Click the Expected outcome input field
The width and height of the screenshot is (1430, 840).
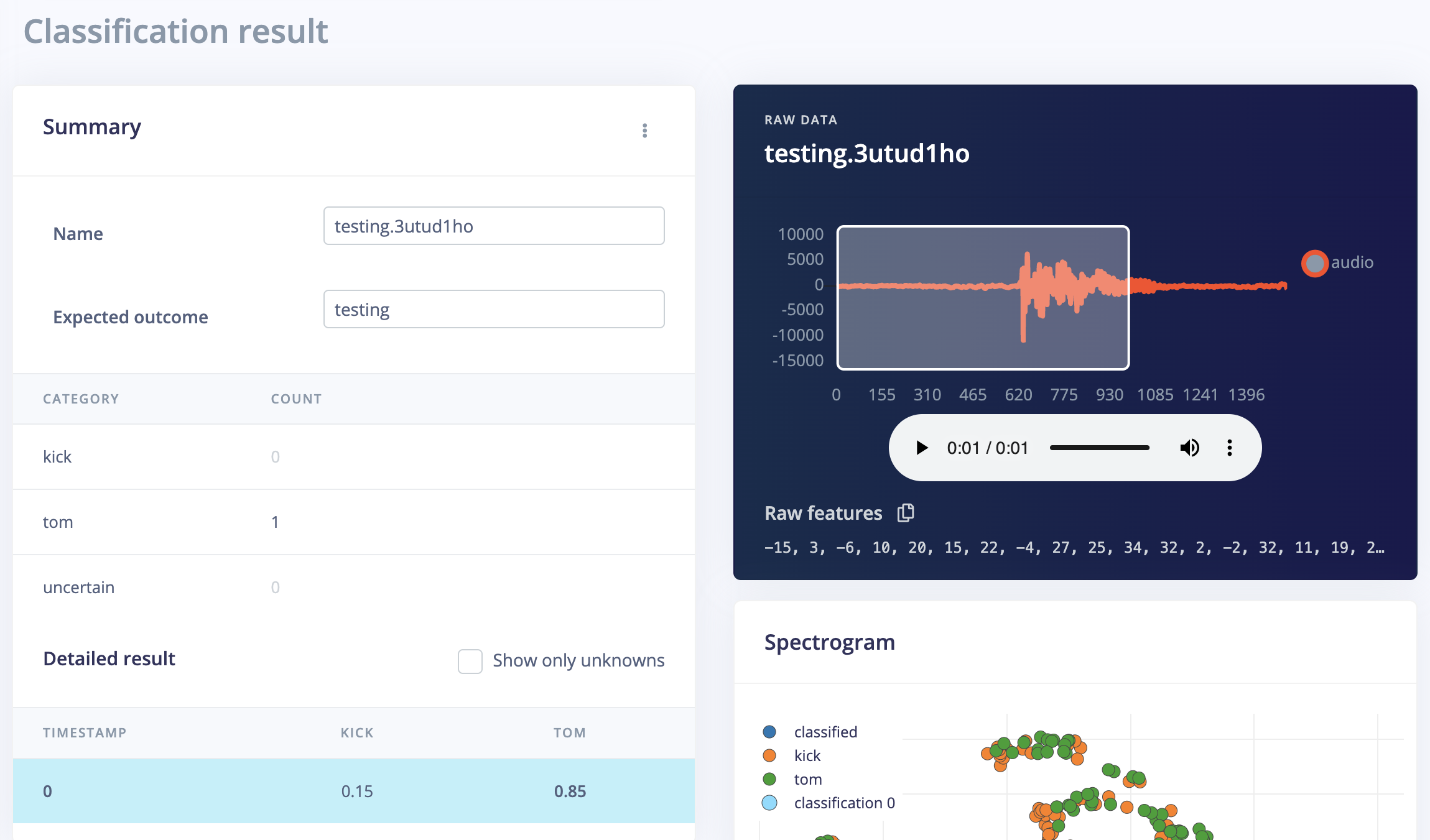(494, 309)
